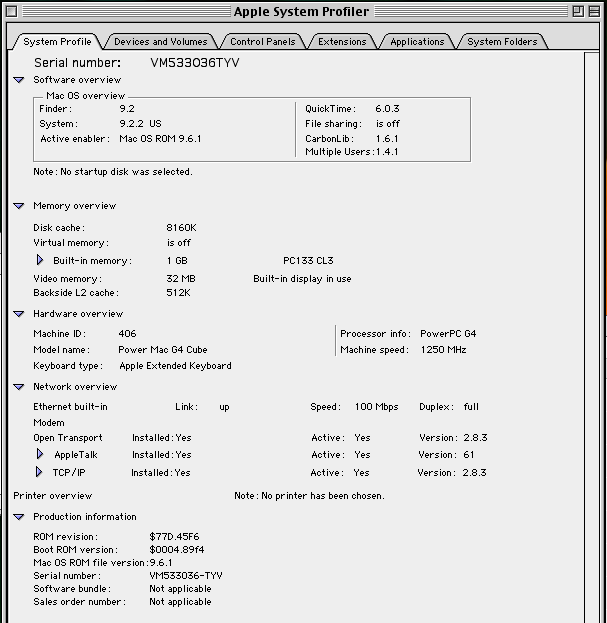Select the Ethernet built-in row
The image size is (607, 623).
70,407
